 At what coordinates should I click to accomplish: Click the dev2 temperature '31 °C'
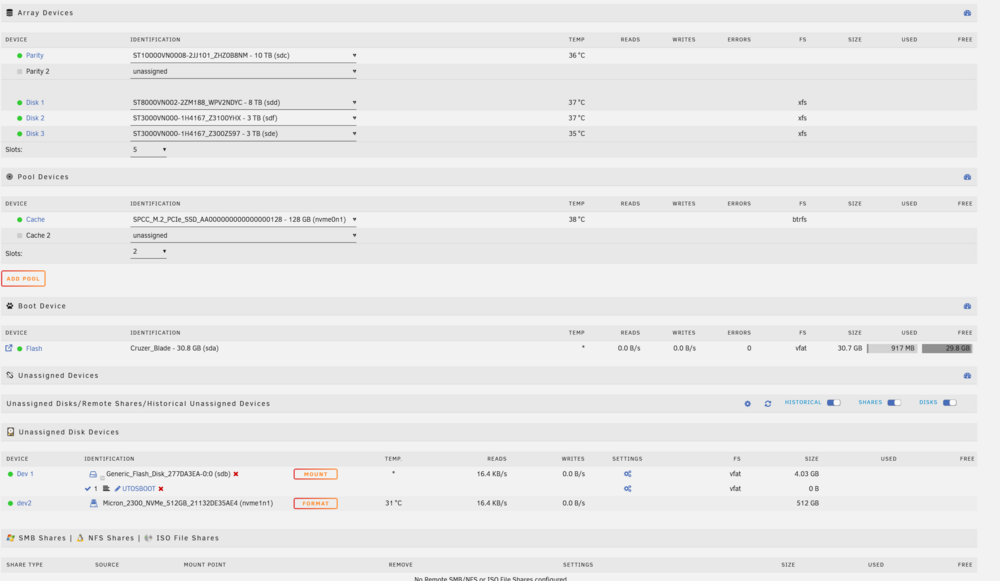[x=393, y=503]
